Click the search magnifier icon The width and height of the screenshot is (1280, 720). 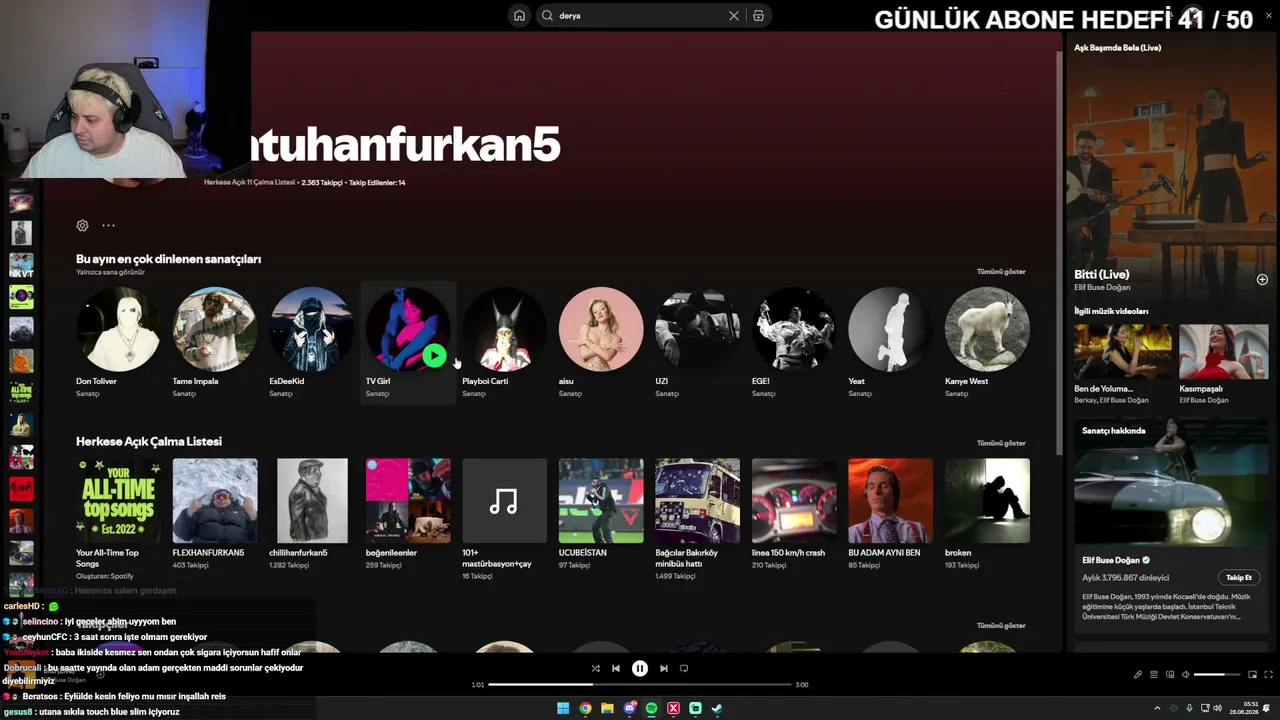pyautogui.click(x=547, y=16)
